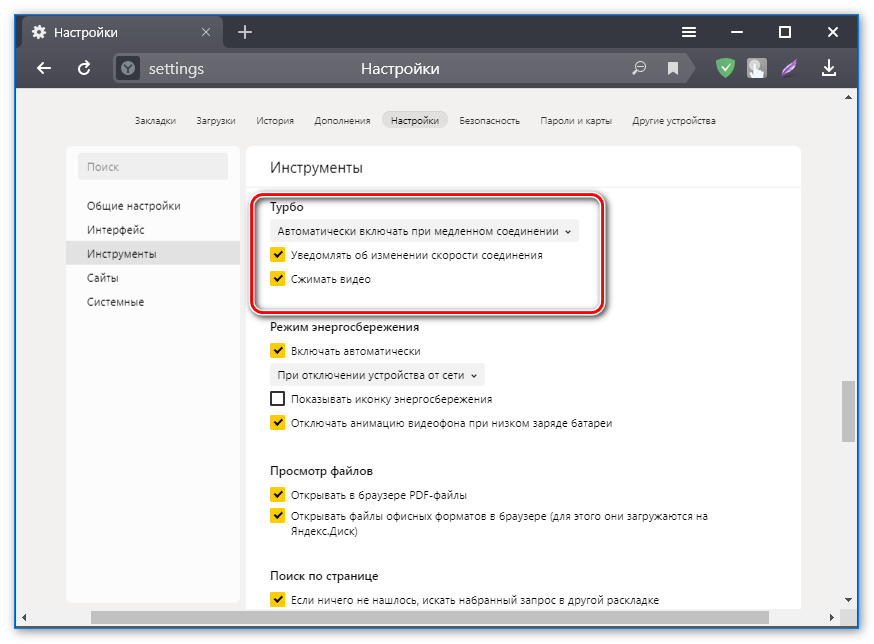Switch to the 'Безопасность' tab
This screenshot has height=644, width=874.
tap(489, 121)
